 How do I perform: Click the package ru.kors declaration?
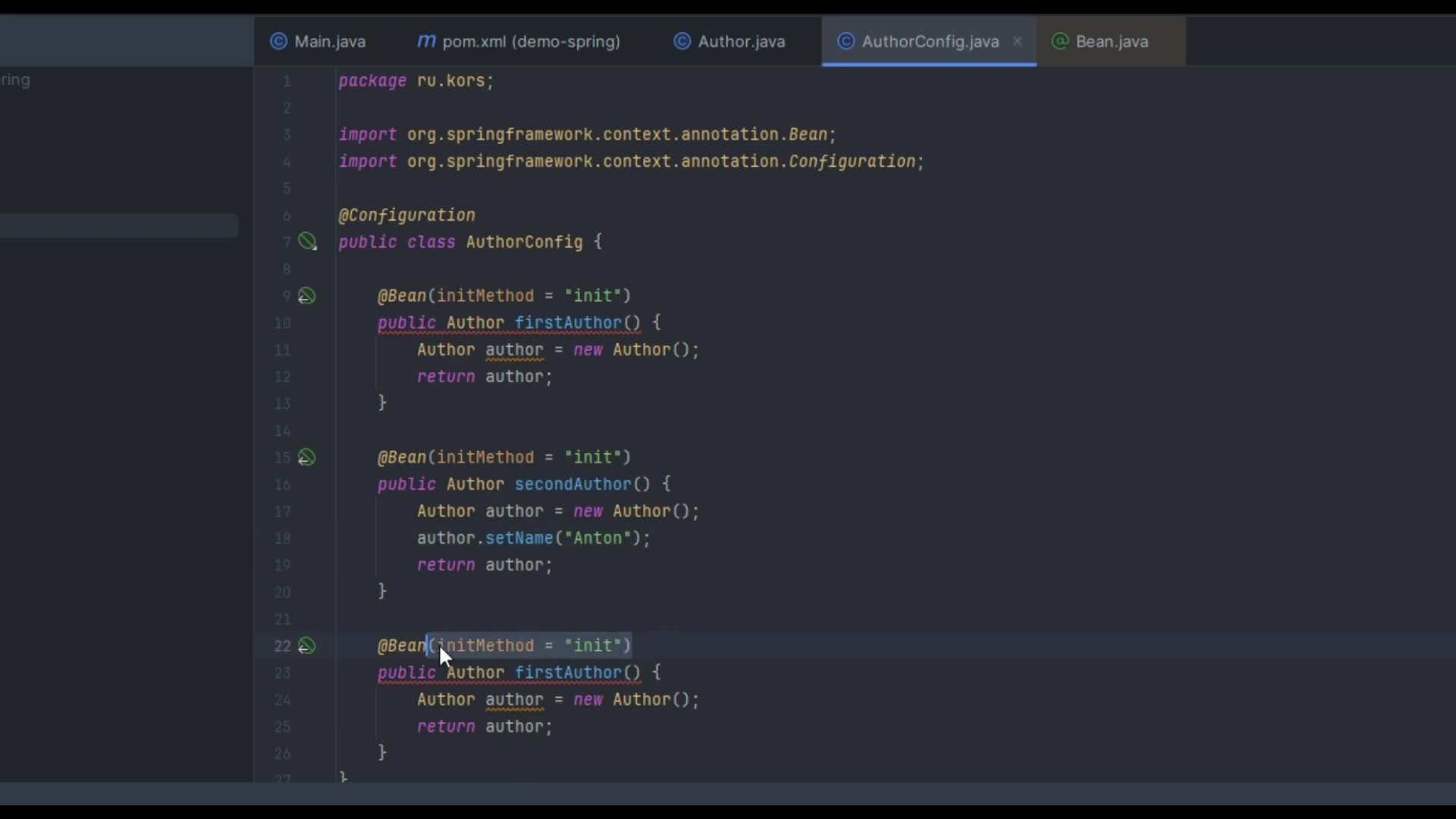pos(416,80)
